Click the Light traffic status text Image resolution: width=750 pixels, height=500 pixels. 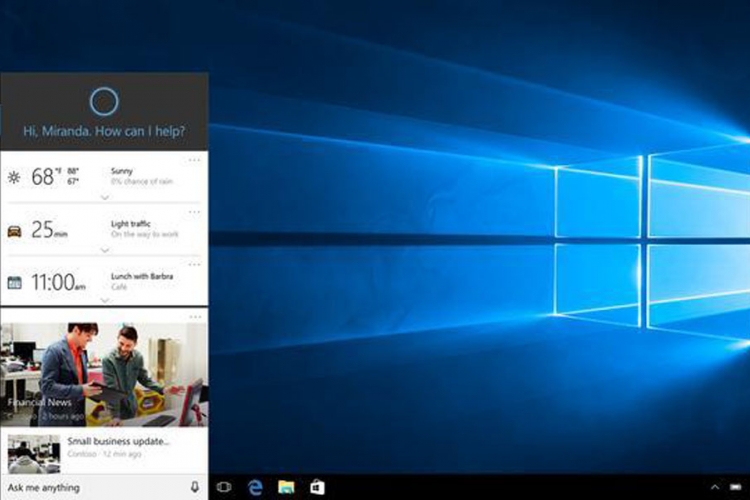pyautogui.click(x=131, y=224)
